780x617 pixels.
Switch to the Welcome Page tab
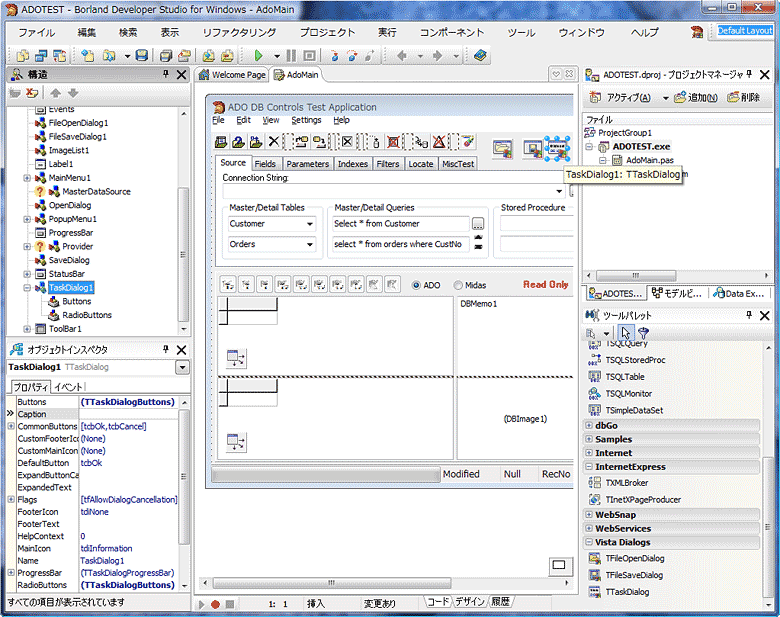[x=232, y=75]
